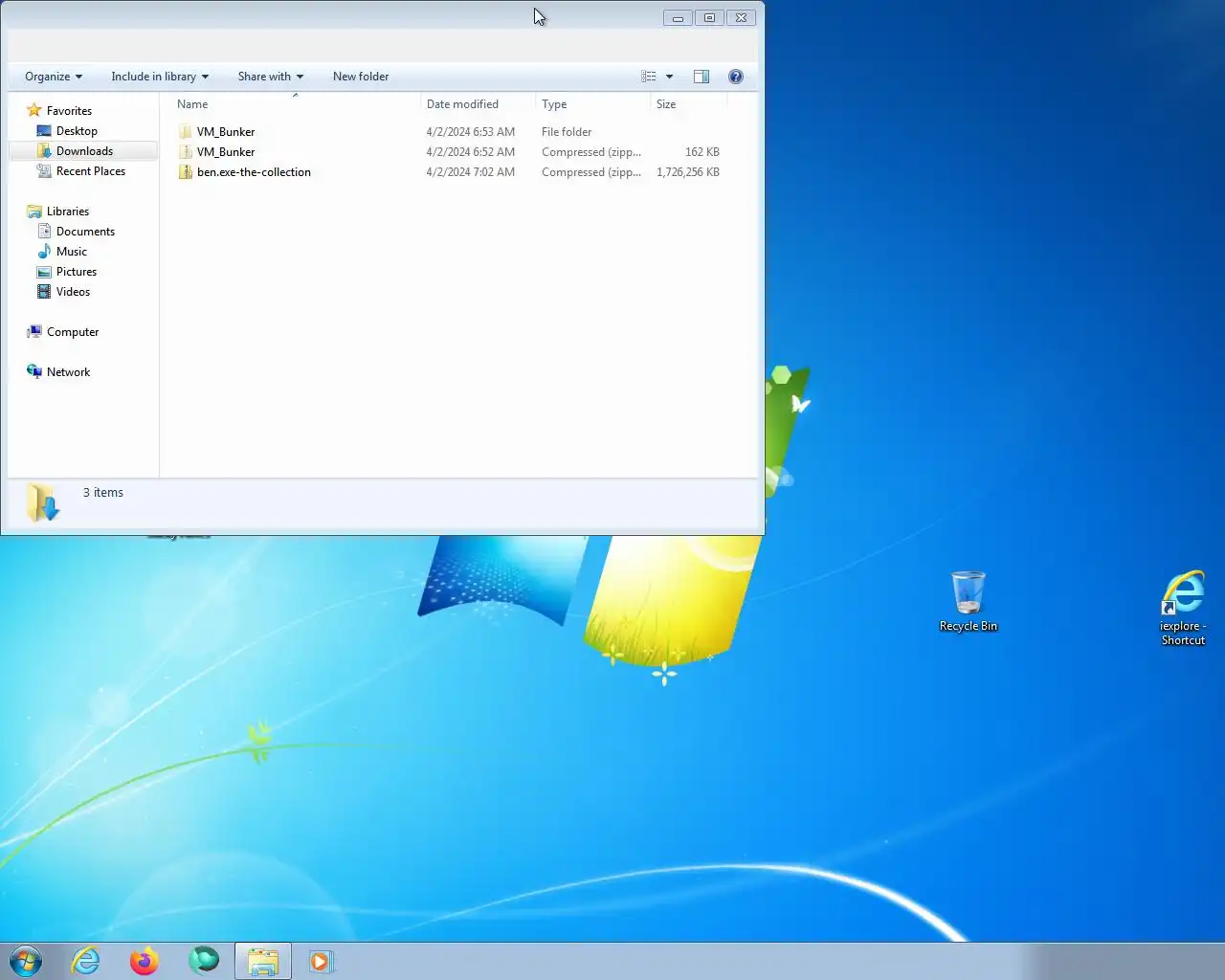1225x980 pixels.
Task: Open the Documents library
Action: coord(85,232)
